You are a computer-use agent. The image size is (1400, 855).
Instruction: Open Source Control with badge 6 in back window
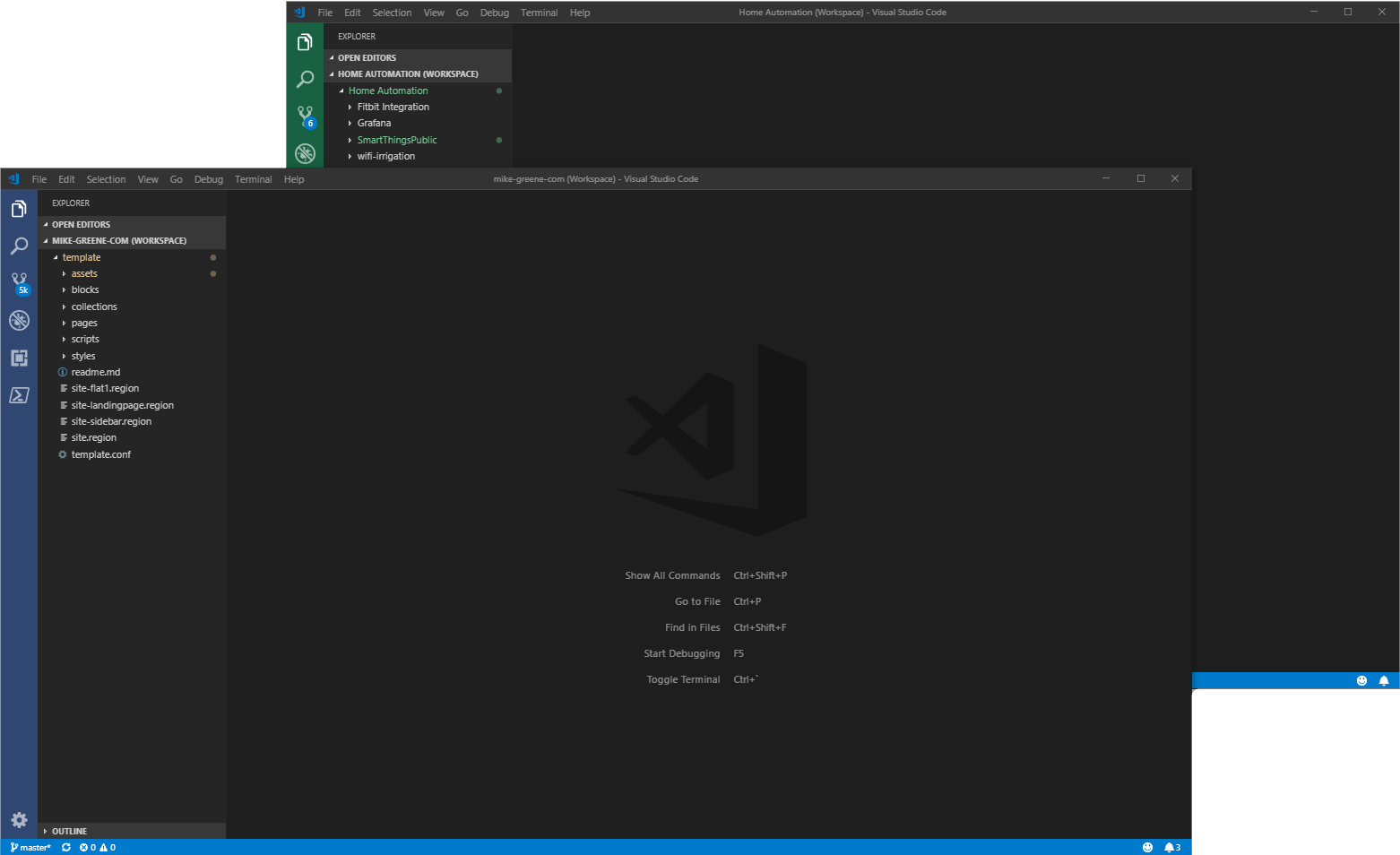coord(306,117)
